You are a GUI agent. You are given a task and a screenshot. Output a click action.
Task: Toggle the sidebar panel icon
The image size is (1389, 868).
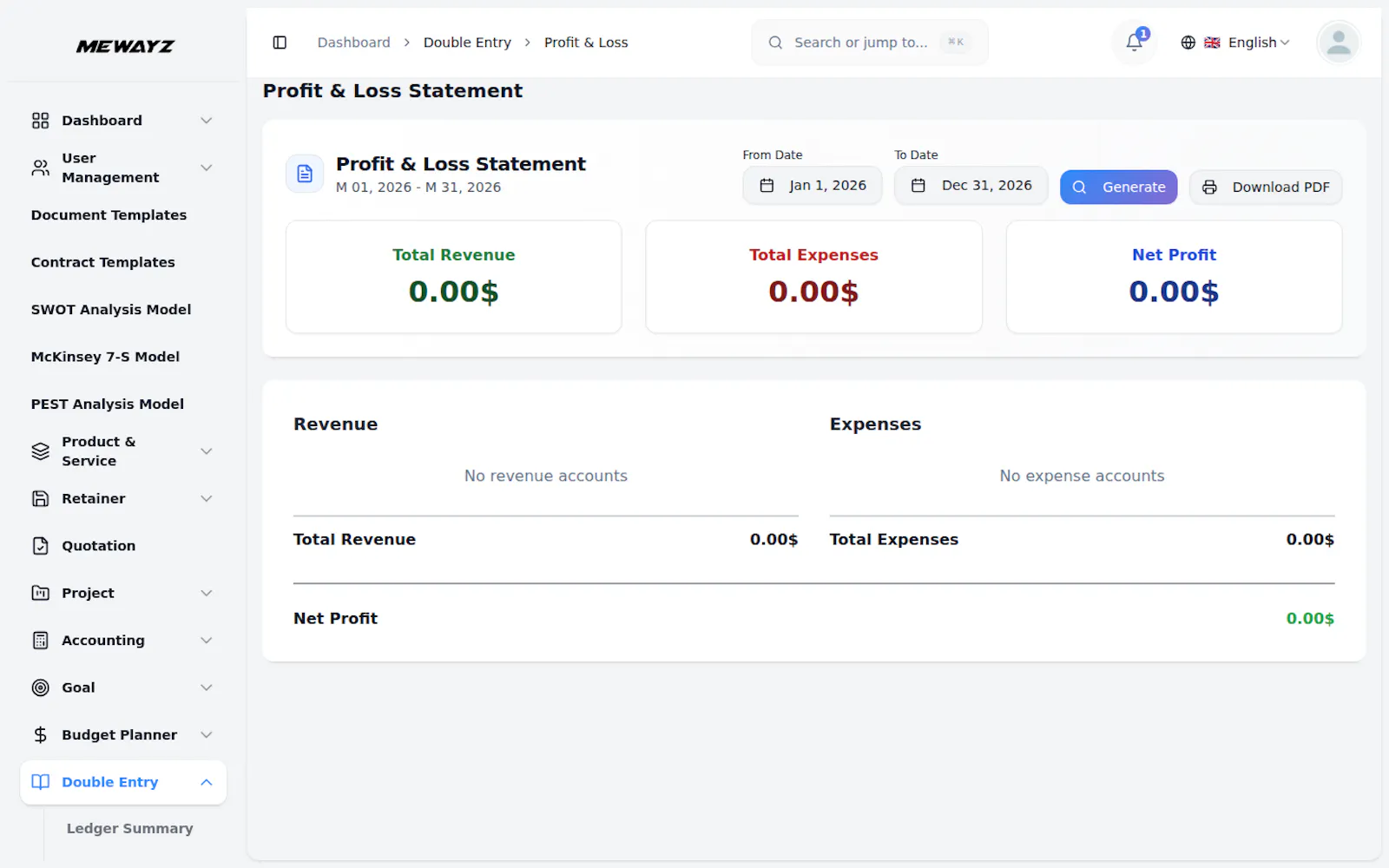pos(280,43)
